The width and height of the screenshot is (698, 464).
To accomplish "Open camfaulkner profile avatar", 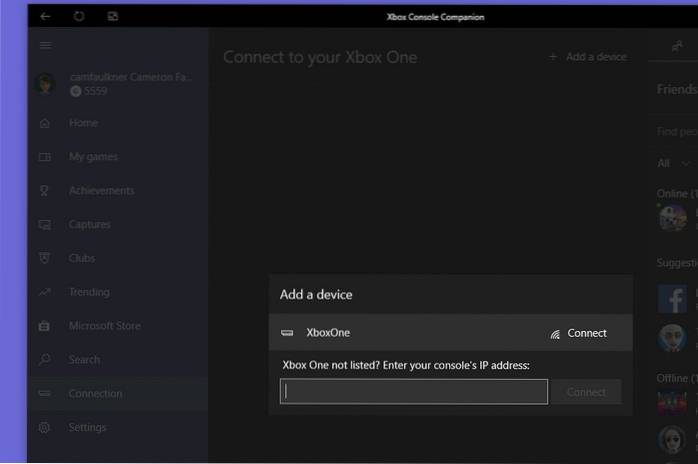I will 46,84.
